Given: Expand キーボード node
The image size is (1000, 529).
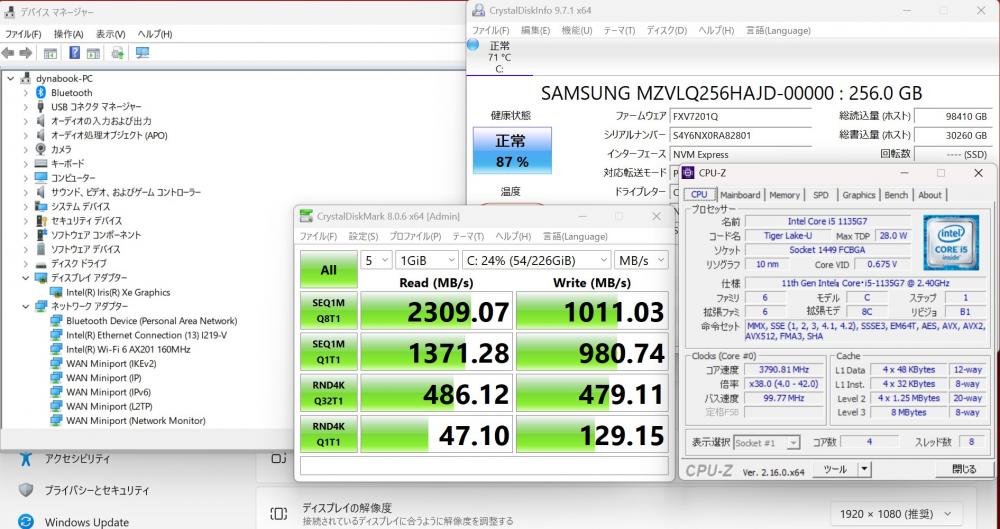Looking at the screenshot, I should [26, 164].
